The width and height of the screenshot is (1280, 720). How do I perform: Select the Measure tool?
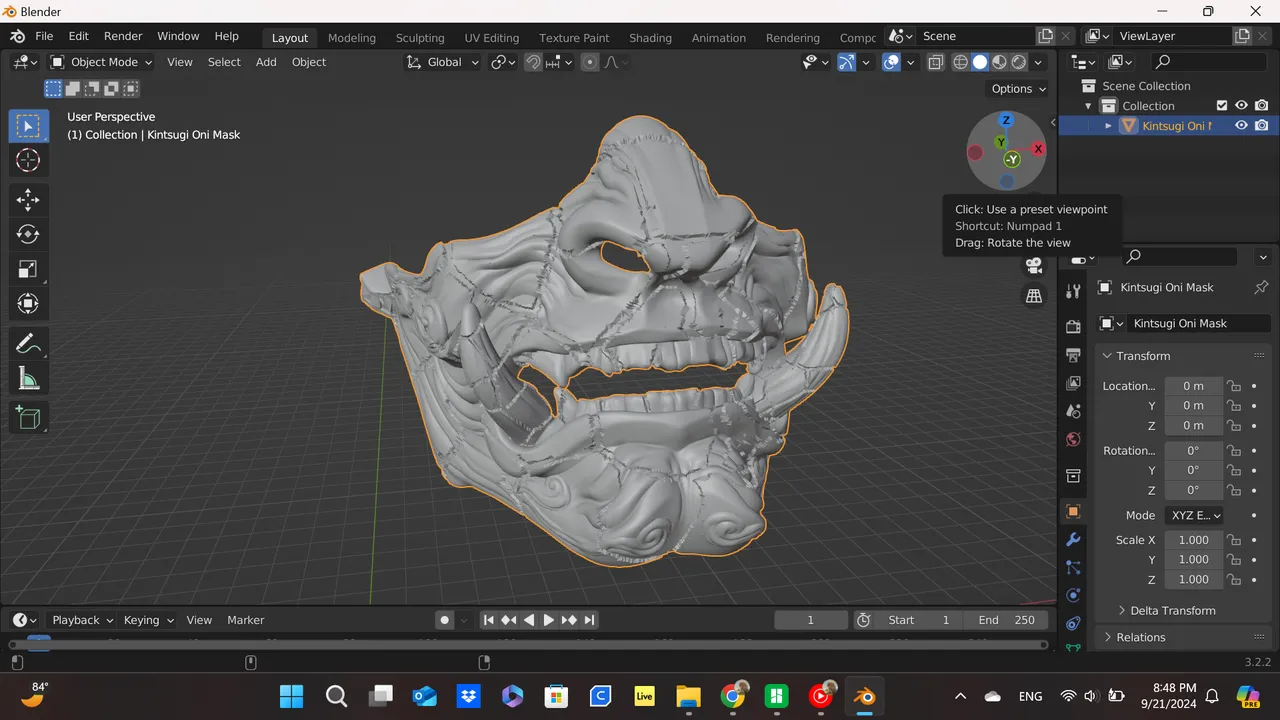[28, 378]
